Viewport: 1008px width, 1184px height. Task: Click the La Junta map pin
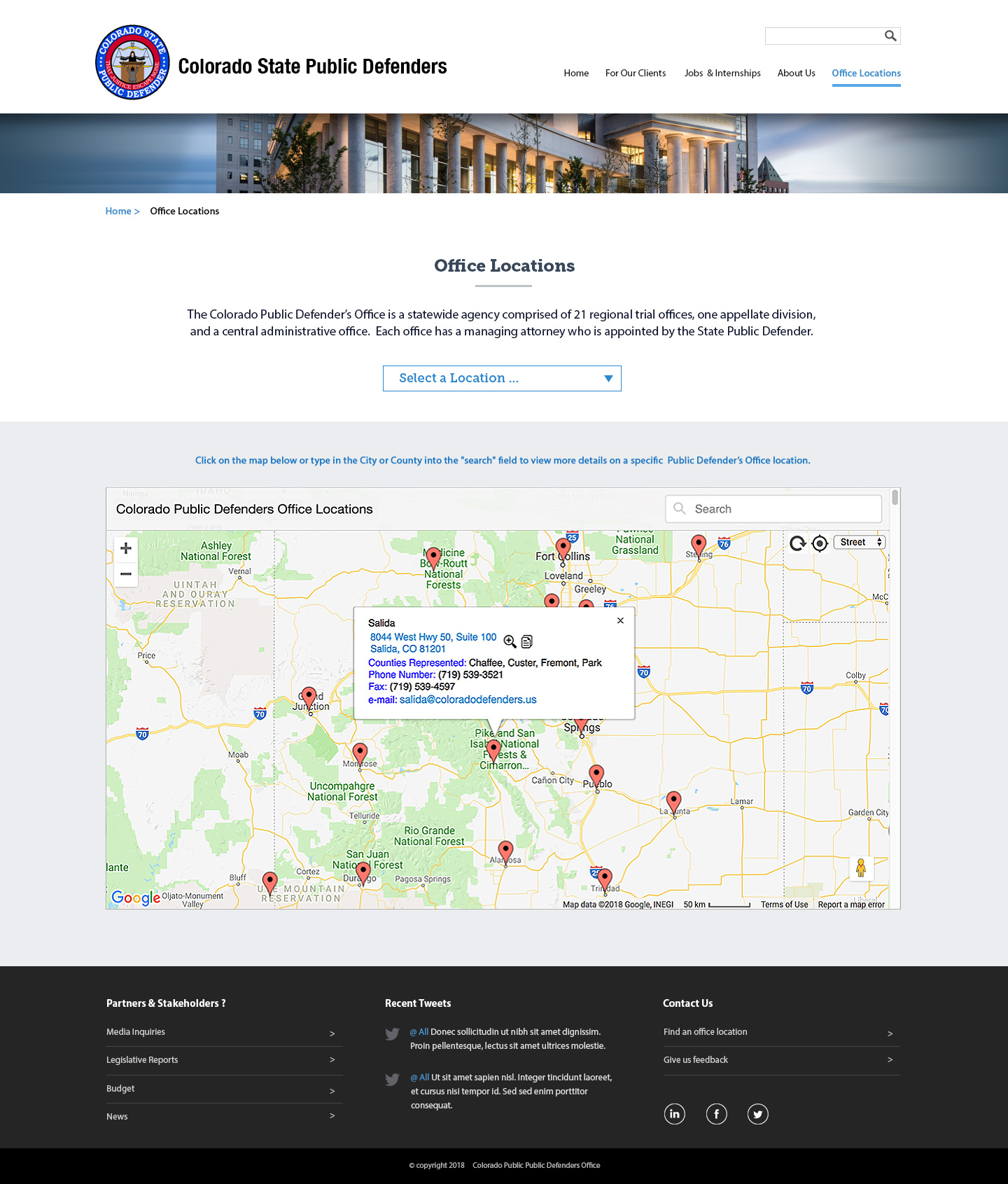pyautogui.click(x=673, y=802)
